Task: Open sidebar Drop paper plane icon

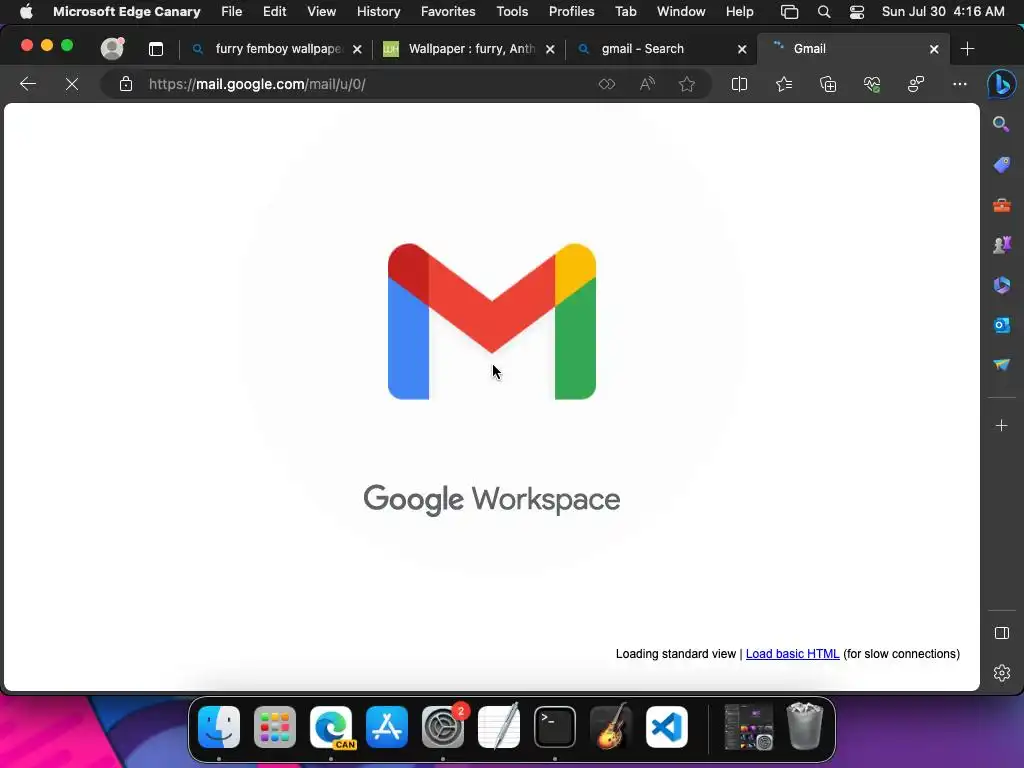Action: [1001, 364]
